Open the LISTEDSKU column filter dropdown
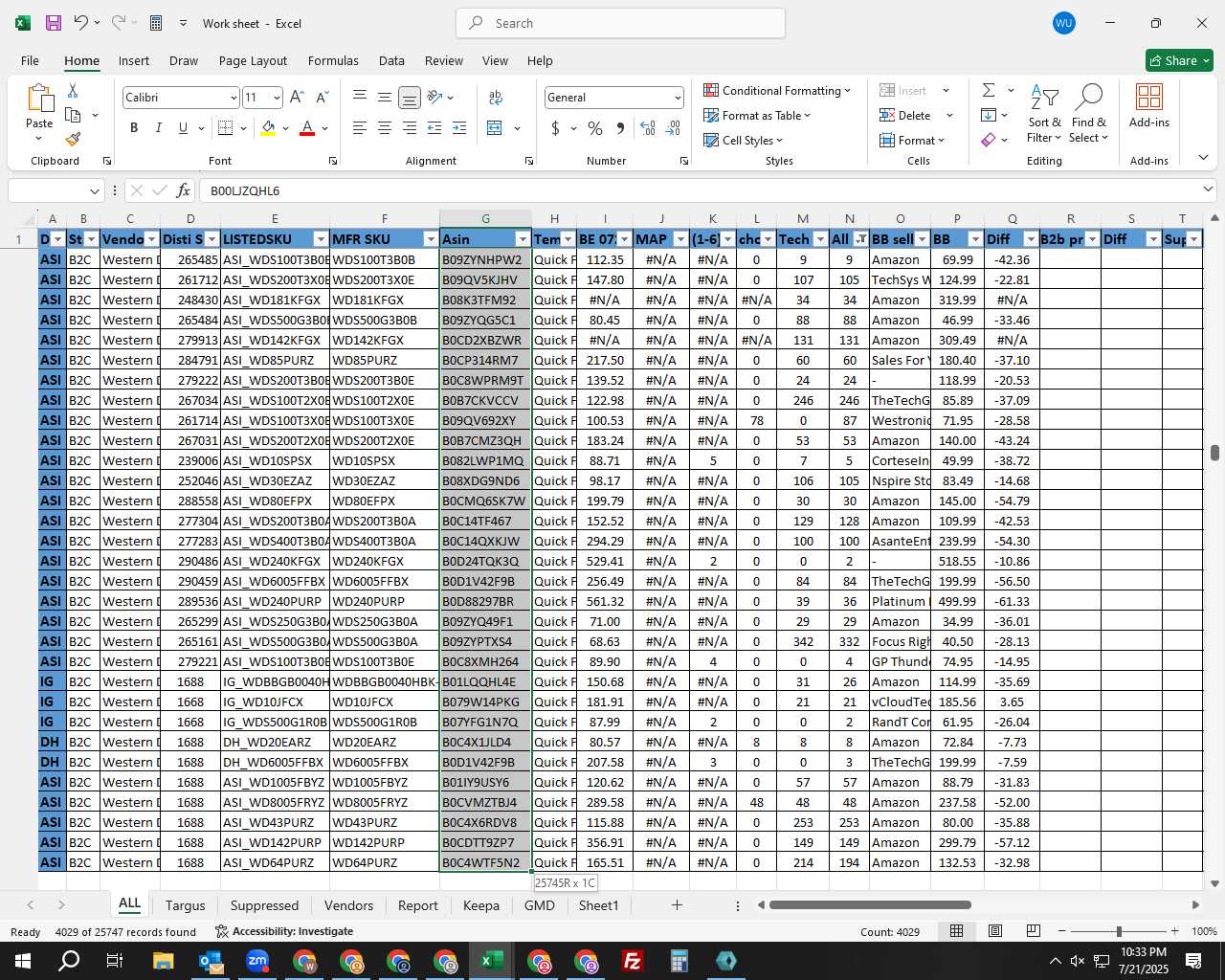 tap(321, 239)
